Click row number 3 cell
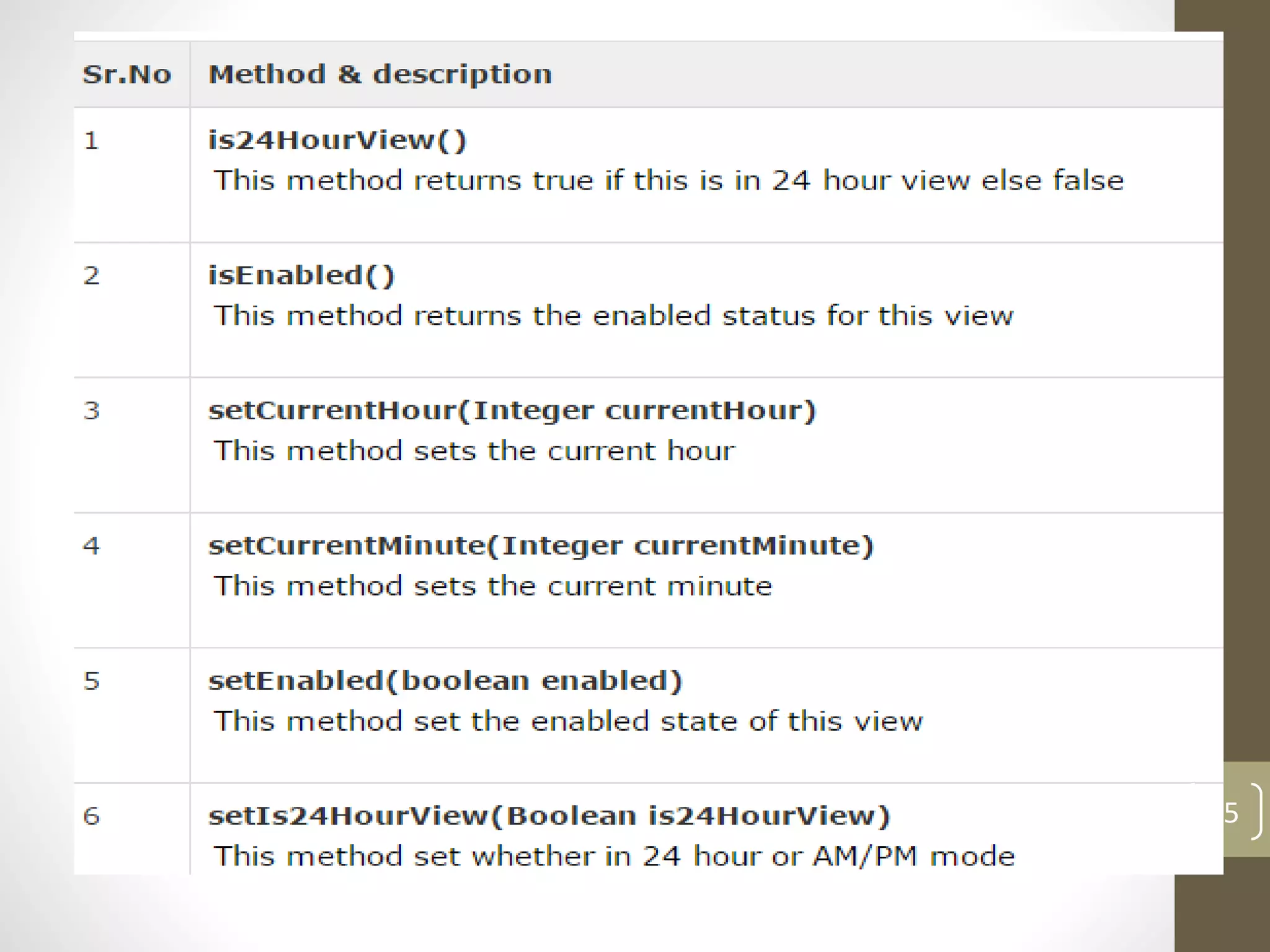Screen dimensions: 1270x952 coord(92,411)
